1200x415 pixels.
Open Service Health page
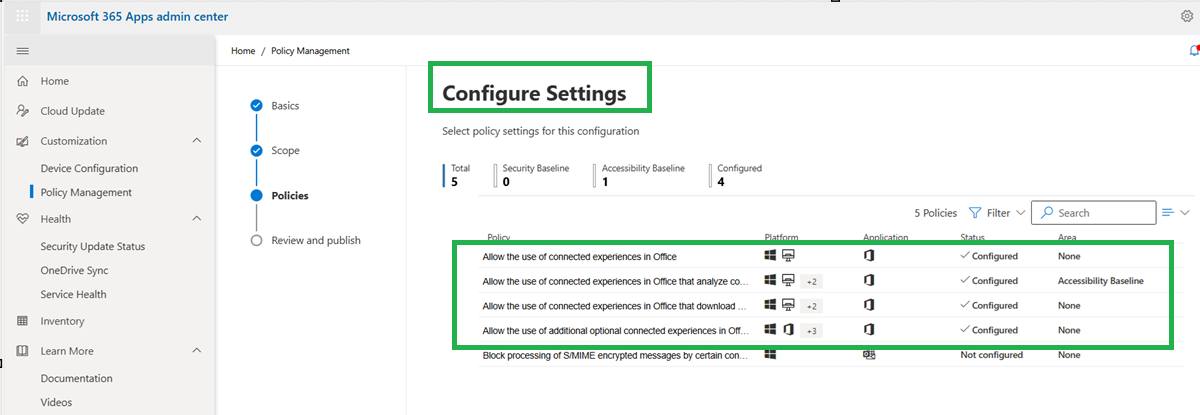tap(73, 294)
